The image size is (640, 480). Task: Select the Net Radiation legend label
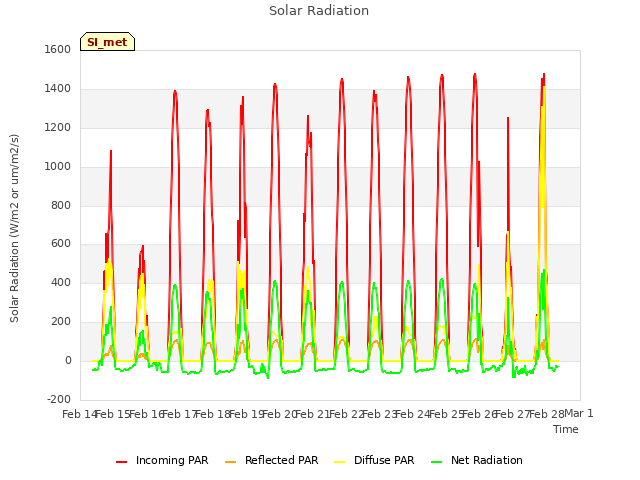[x=487, y=460]
